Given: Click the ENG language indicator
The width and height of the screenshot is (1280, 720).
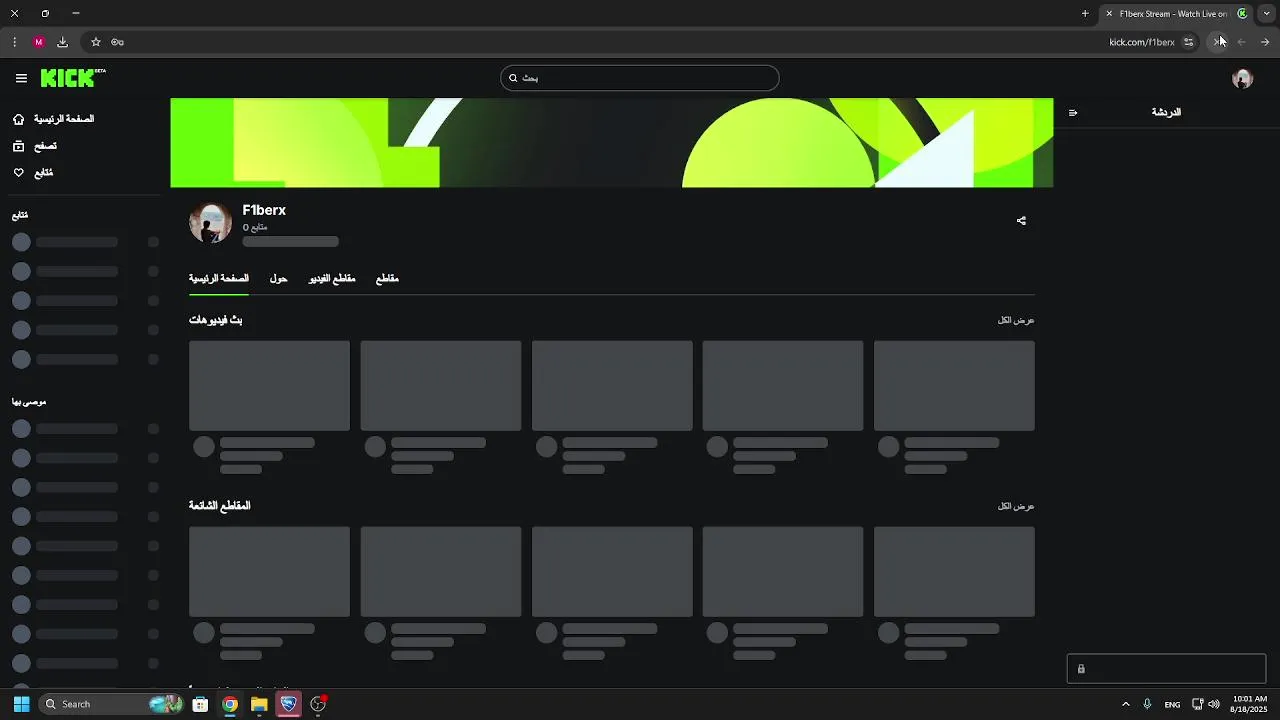Looking at the screenshot, I should pos(1172,704).
